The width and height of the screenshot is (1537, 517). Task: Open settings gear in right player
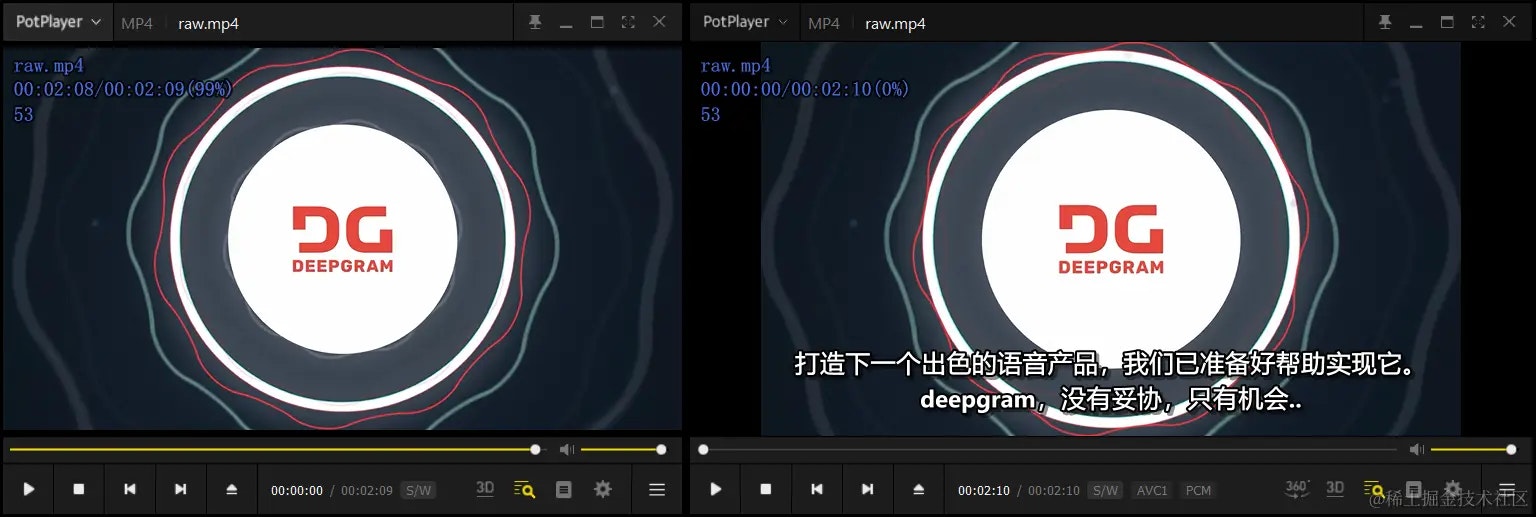(x=1453, y=489)
